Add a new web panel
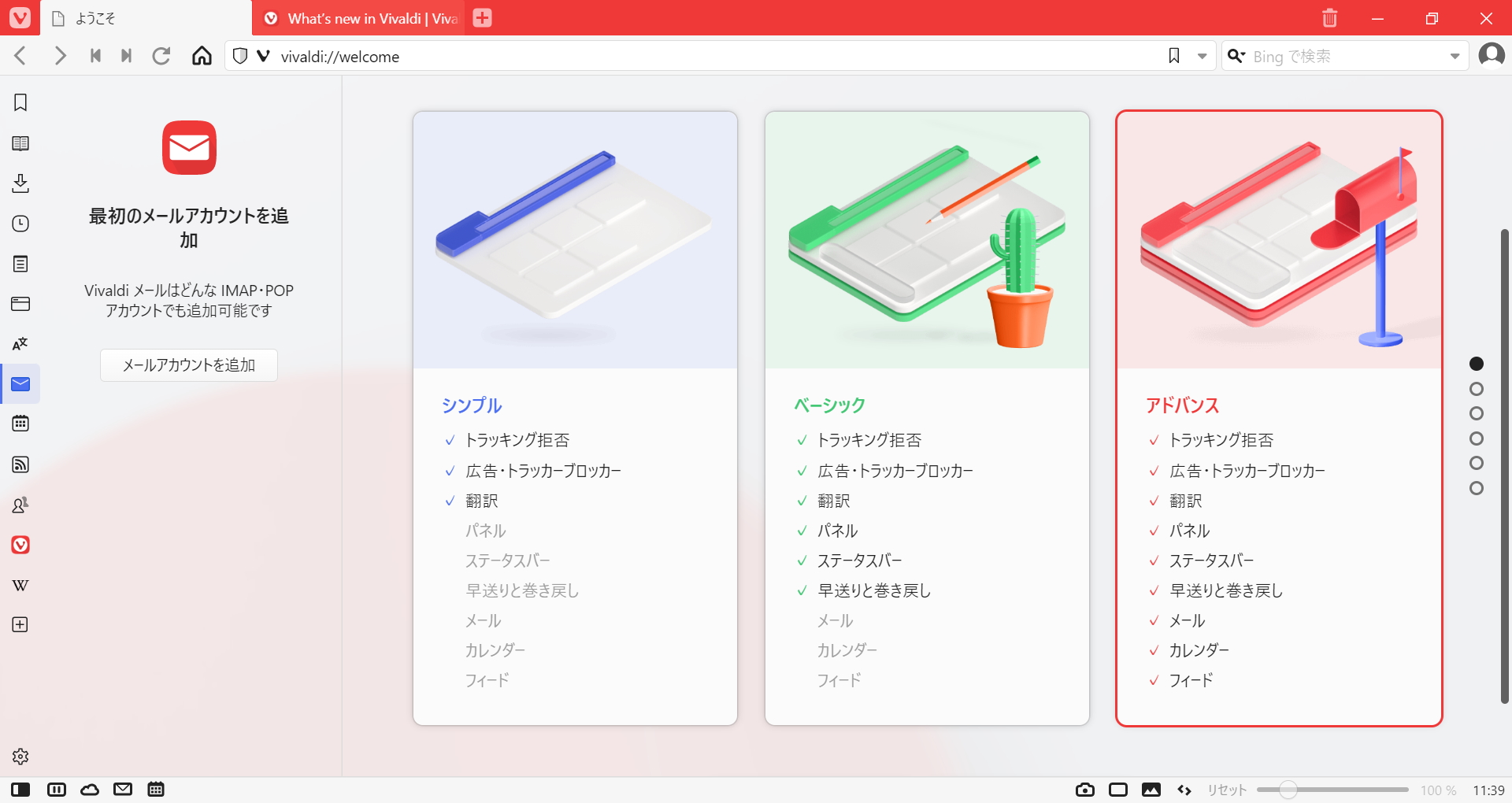1512x803 pixels. (20, 624)
